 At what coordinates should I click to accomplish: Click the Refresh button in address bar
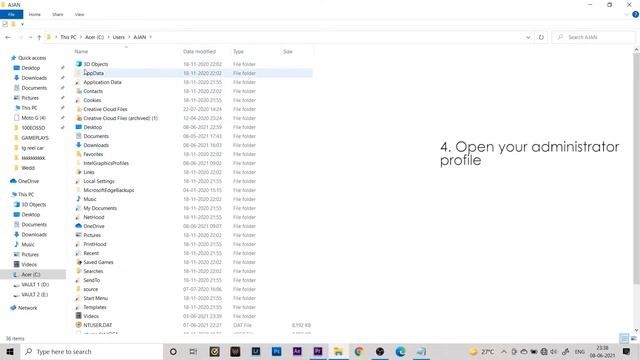541,37
